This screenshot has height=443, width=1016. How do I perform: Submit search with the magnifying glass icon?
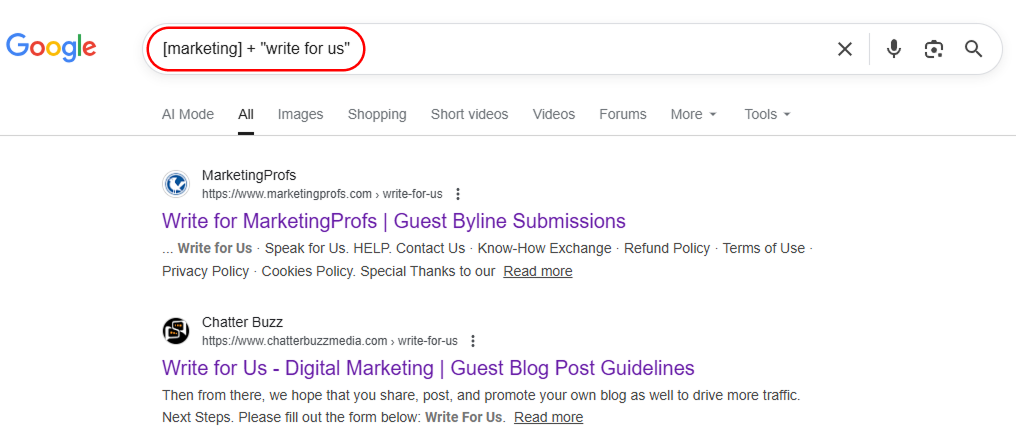974,49
